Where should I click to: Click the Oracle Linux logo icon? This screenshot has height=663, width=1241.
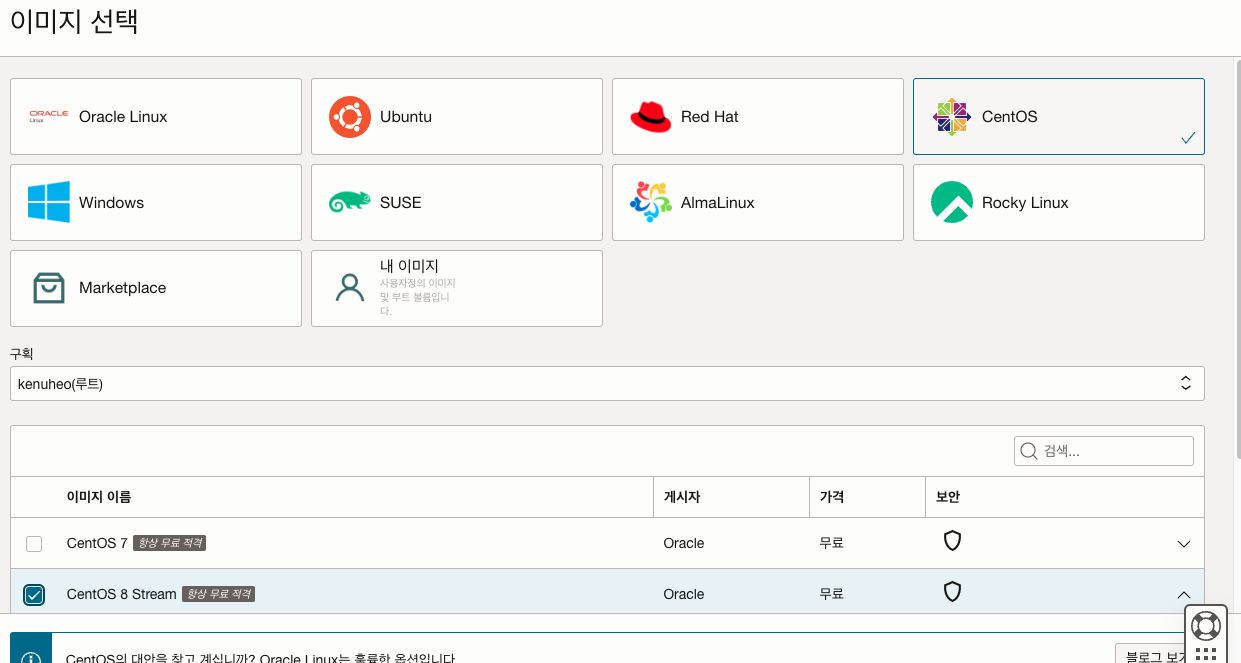click(49, 117)
